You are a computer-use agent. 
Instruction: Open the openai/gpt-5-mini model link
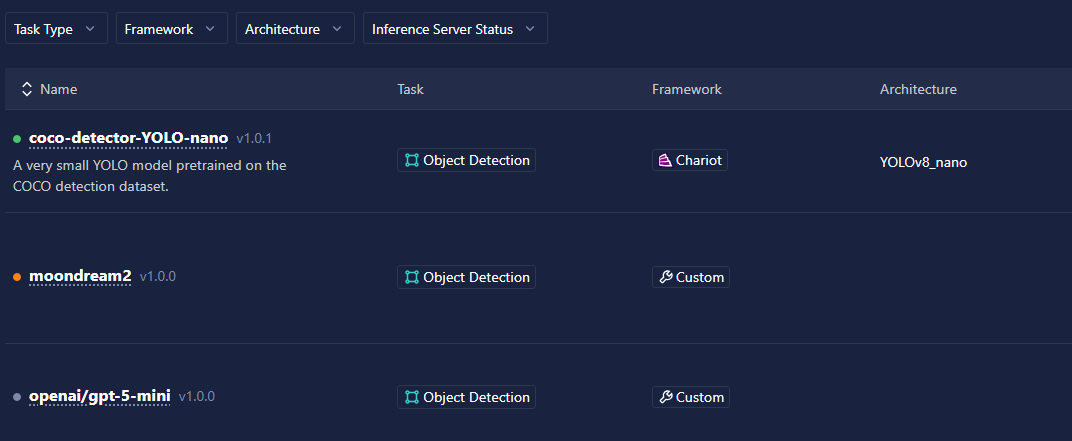coord(99,397)
